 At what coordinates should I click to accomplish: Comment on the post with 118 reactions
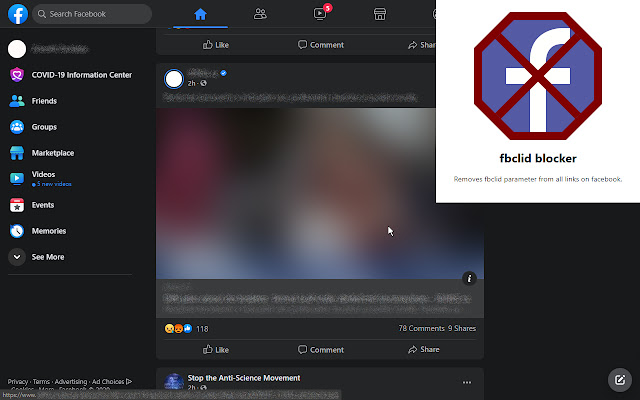321,350
